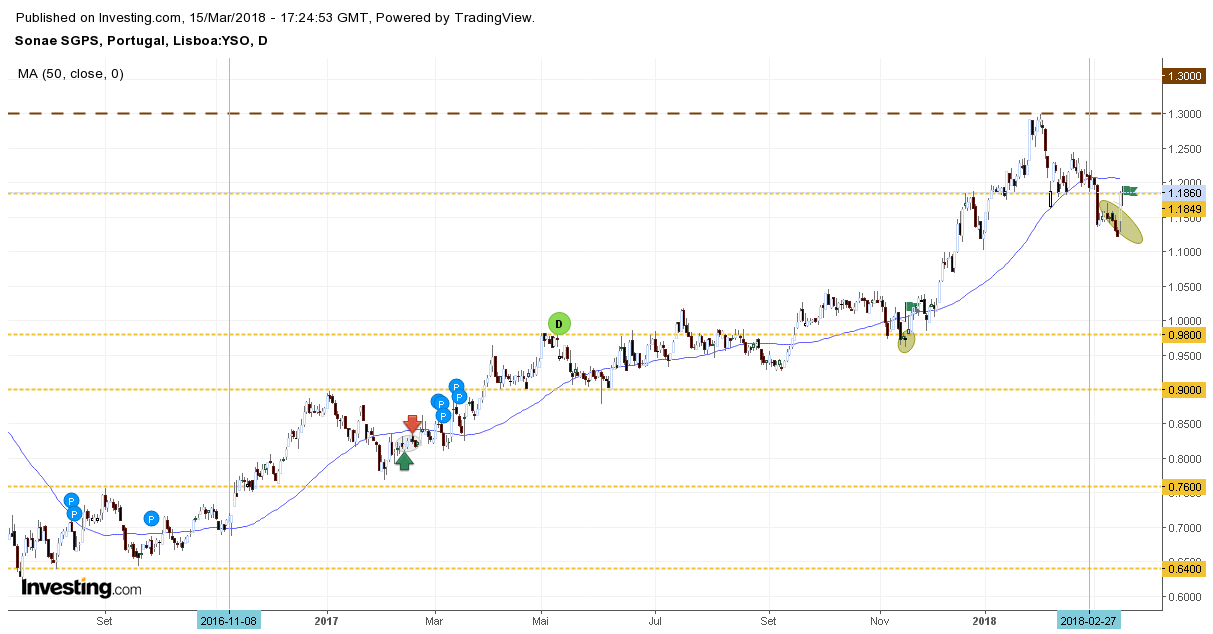Click the Set label before 2016-11-08
This screenshot has width=1213, height=634.
coord(104,620)
